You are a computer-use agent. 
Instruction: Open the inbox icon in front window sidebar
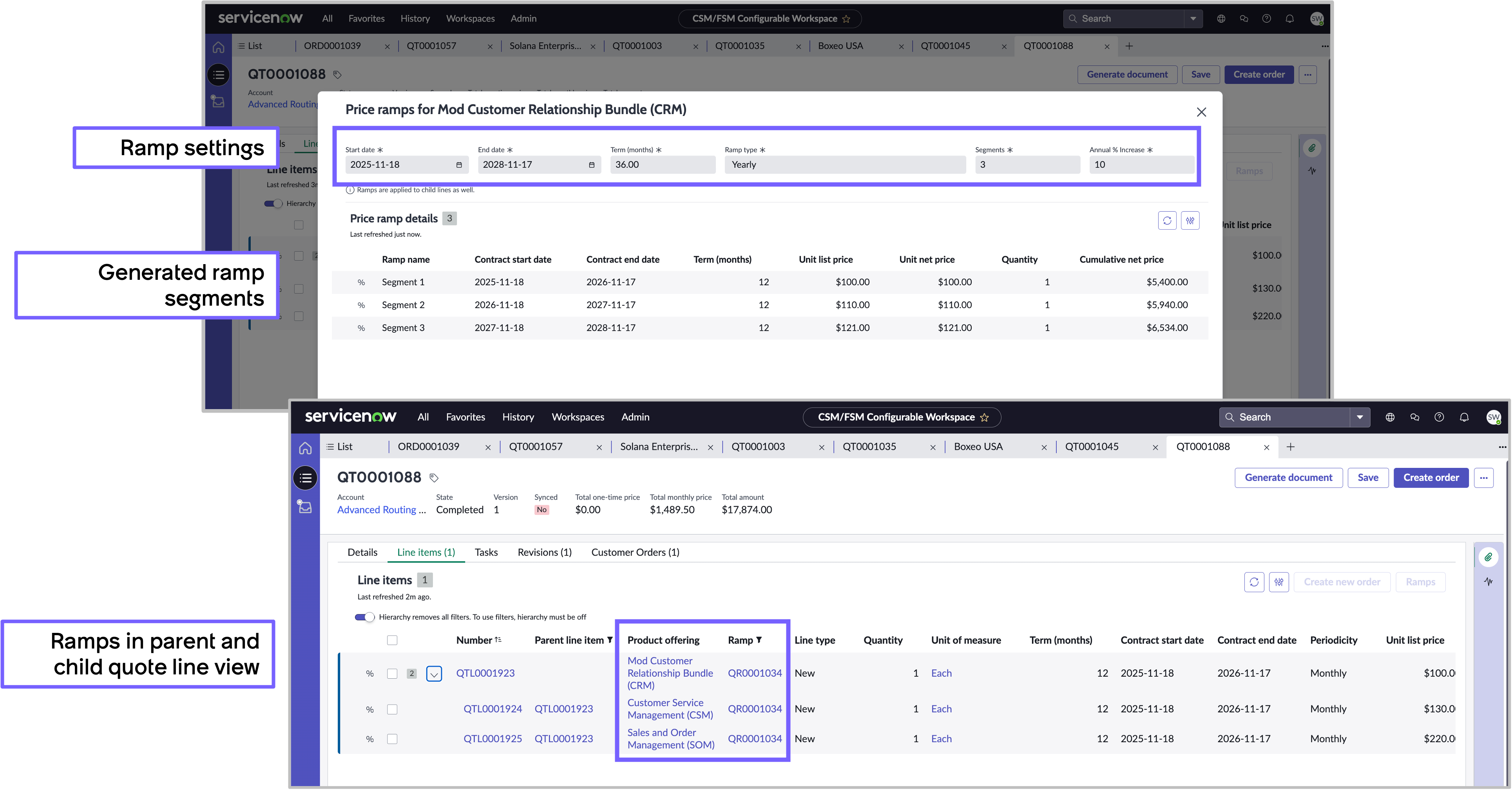[304, 507]
